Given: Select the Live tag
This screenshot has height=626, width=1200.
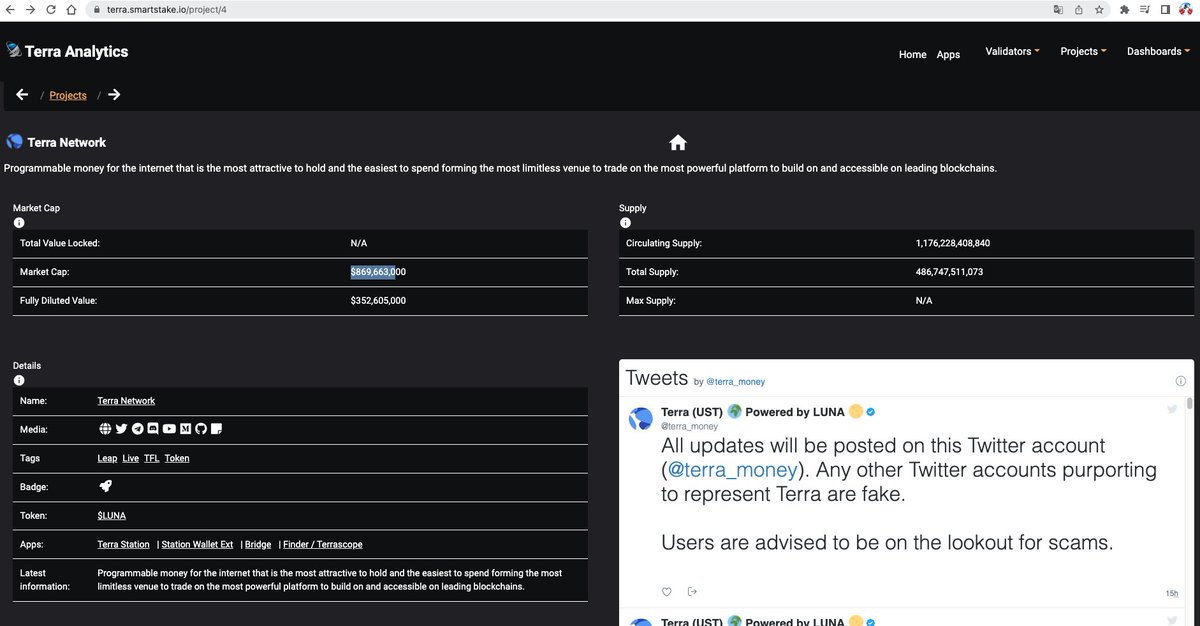Looking at the screenshot, I should pyautogui.click(x=131, y=458).
